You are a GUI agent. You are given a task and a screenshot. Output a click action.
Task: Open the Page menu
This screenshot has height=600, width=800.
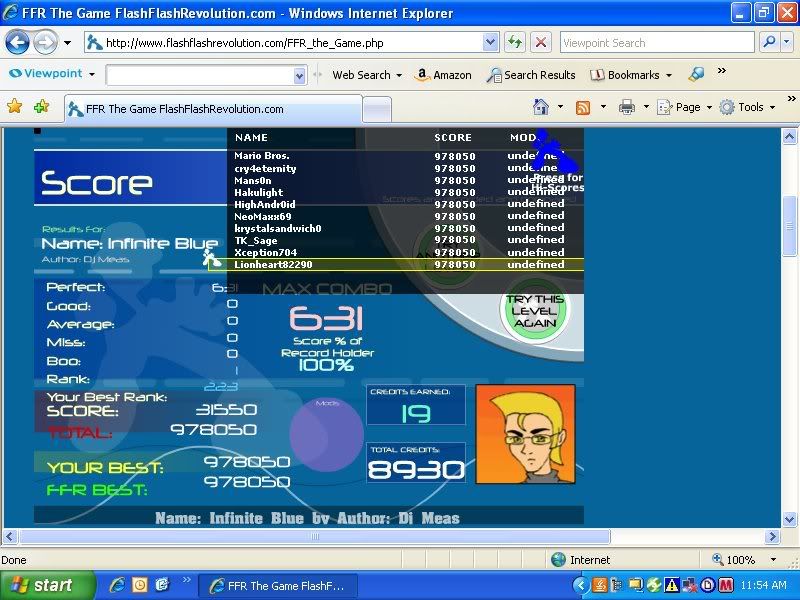coord(686,107)
